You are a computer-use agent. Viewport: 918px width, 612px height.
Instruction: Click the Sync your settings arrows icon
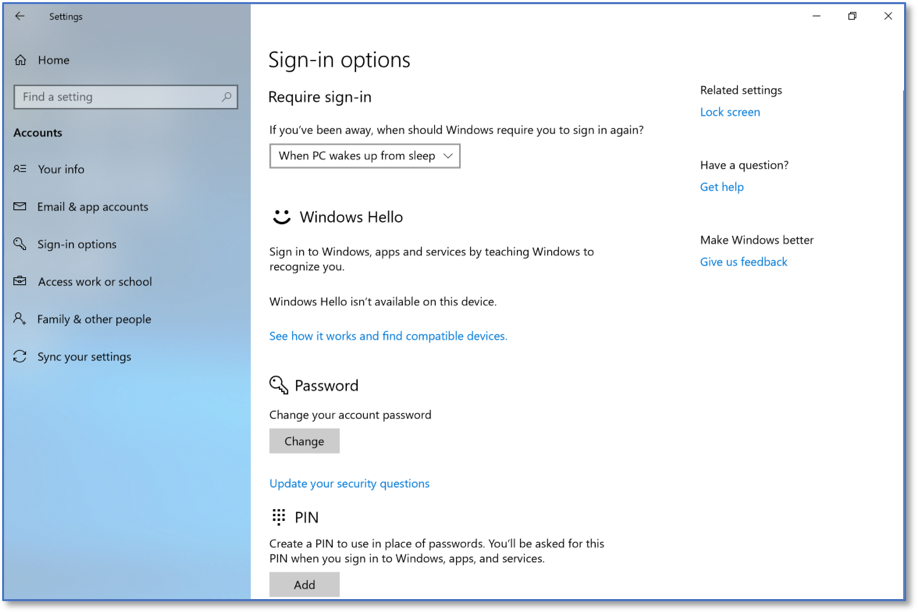tap(20, 356)
